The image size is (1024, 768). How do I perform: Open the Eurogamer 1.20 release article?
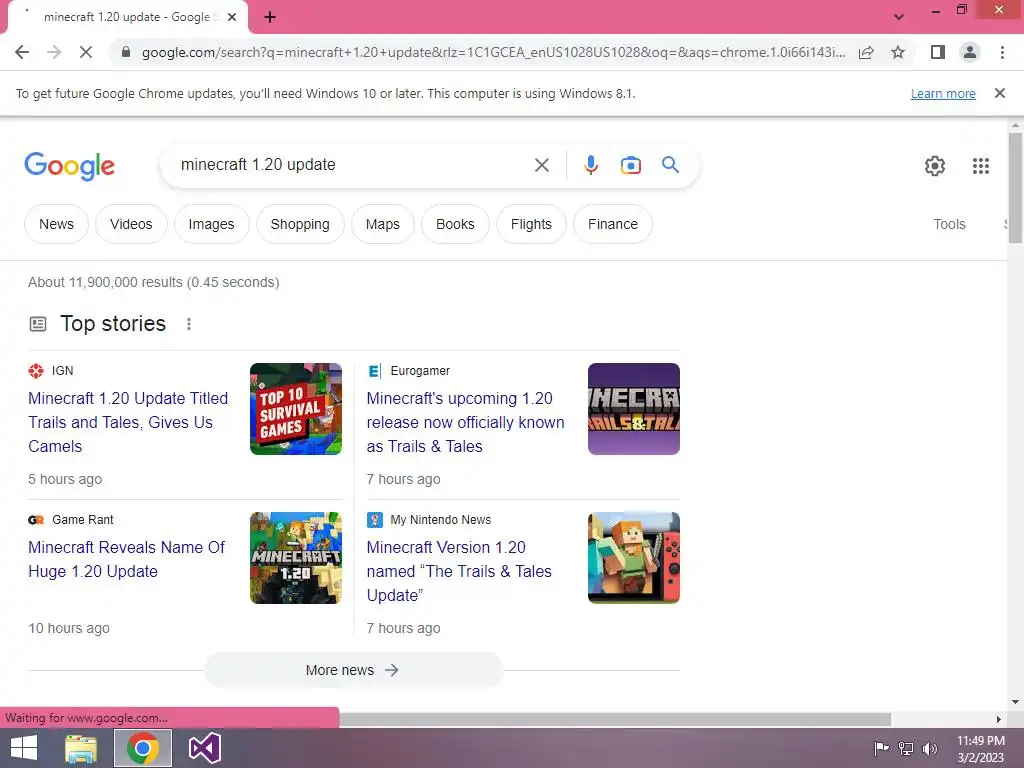tap(465, 423)
